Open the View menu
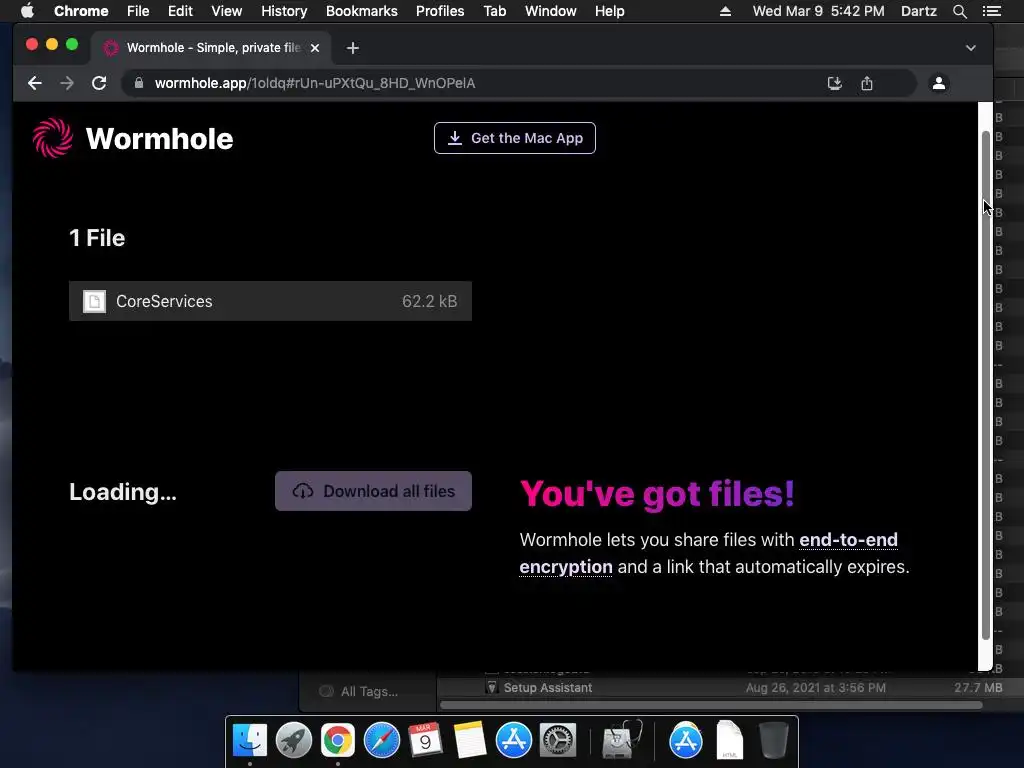1024x768 pixels. pos(227,11)
